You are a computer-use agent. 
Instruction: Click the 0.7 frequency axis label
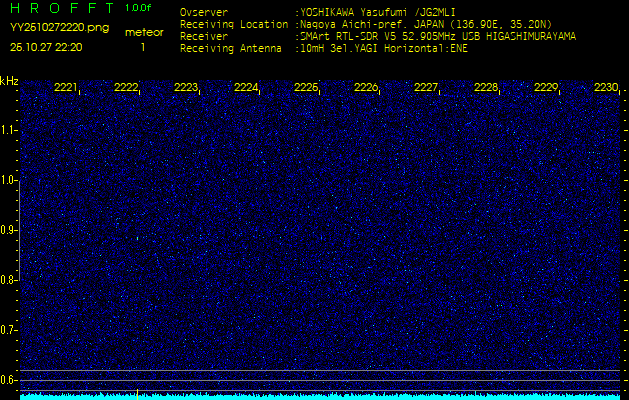coord(9,329)
